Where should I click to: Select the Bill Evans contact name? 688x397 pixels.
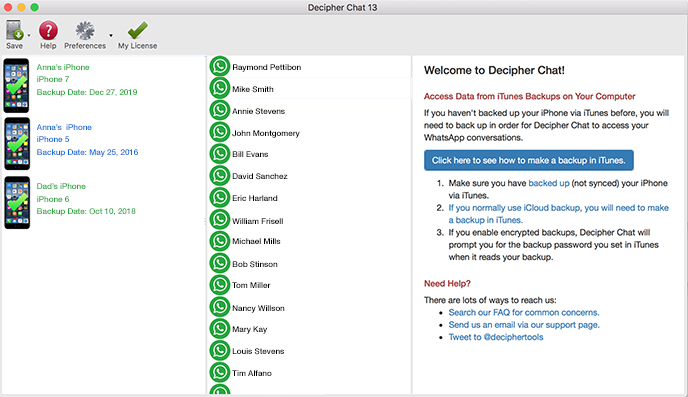pyautogui.click(x=250, y=154)
